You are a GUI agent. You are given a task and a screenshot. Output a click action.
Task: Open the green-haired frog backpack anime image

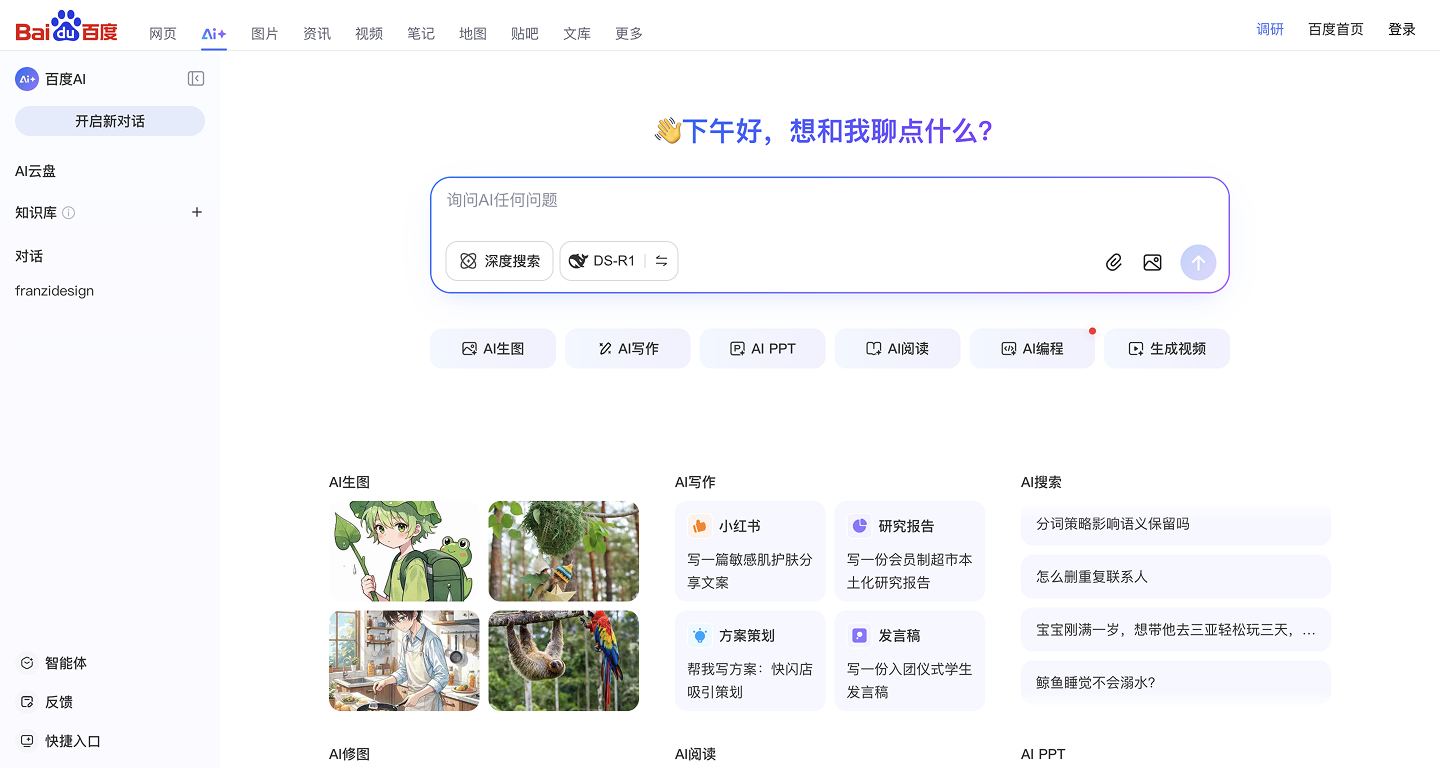pos(404,551)
